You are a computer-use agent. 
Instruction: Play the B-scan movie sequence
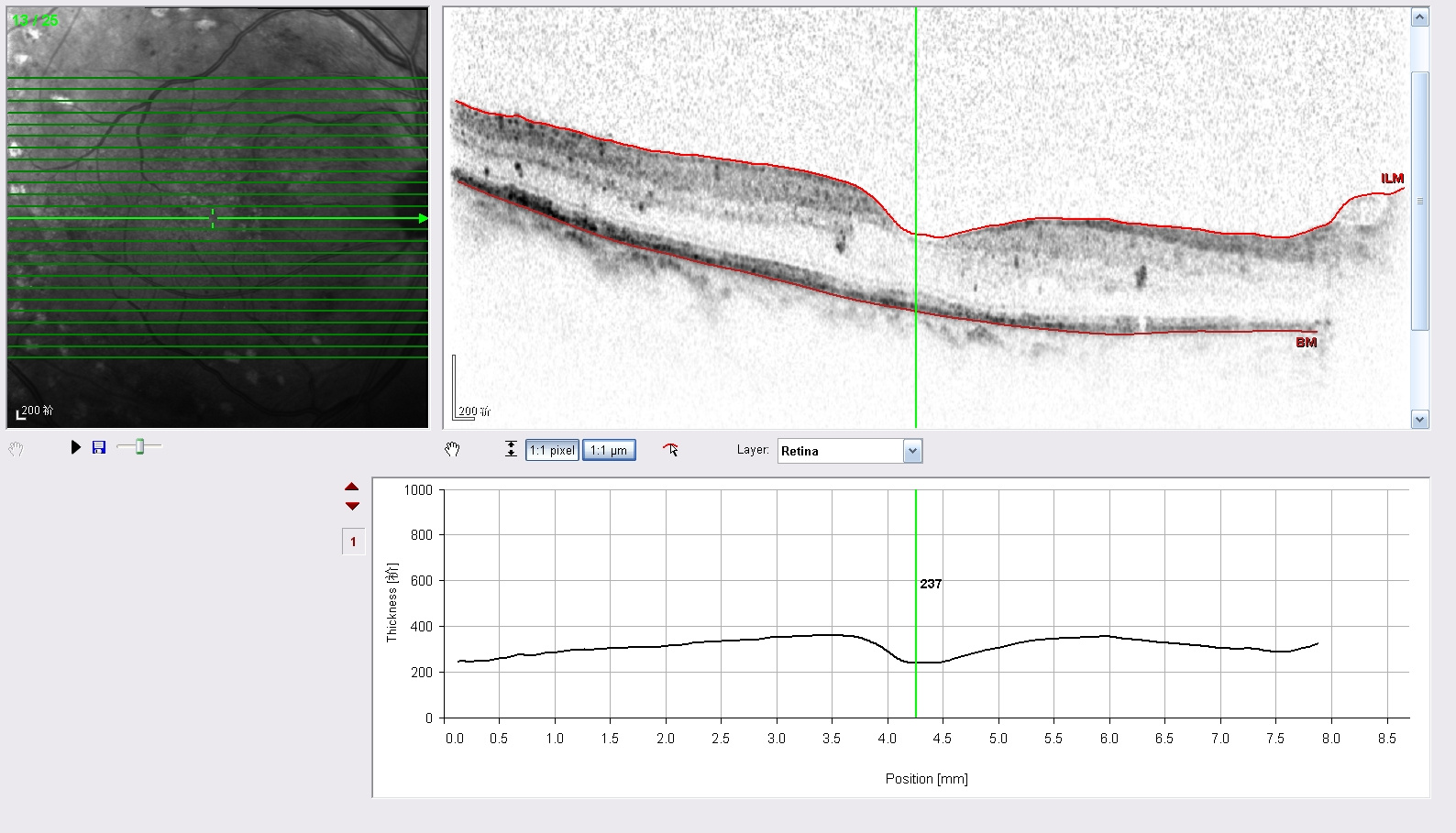point(76,447)
